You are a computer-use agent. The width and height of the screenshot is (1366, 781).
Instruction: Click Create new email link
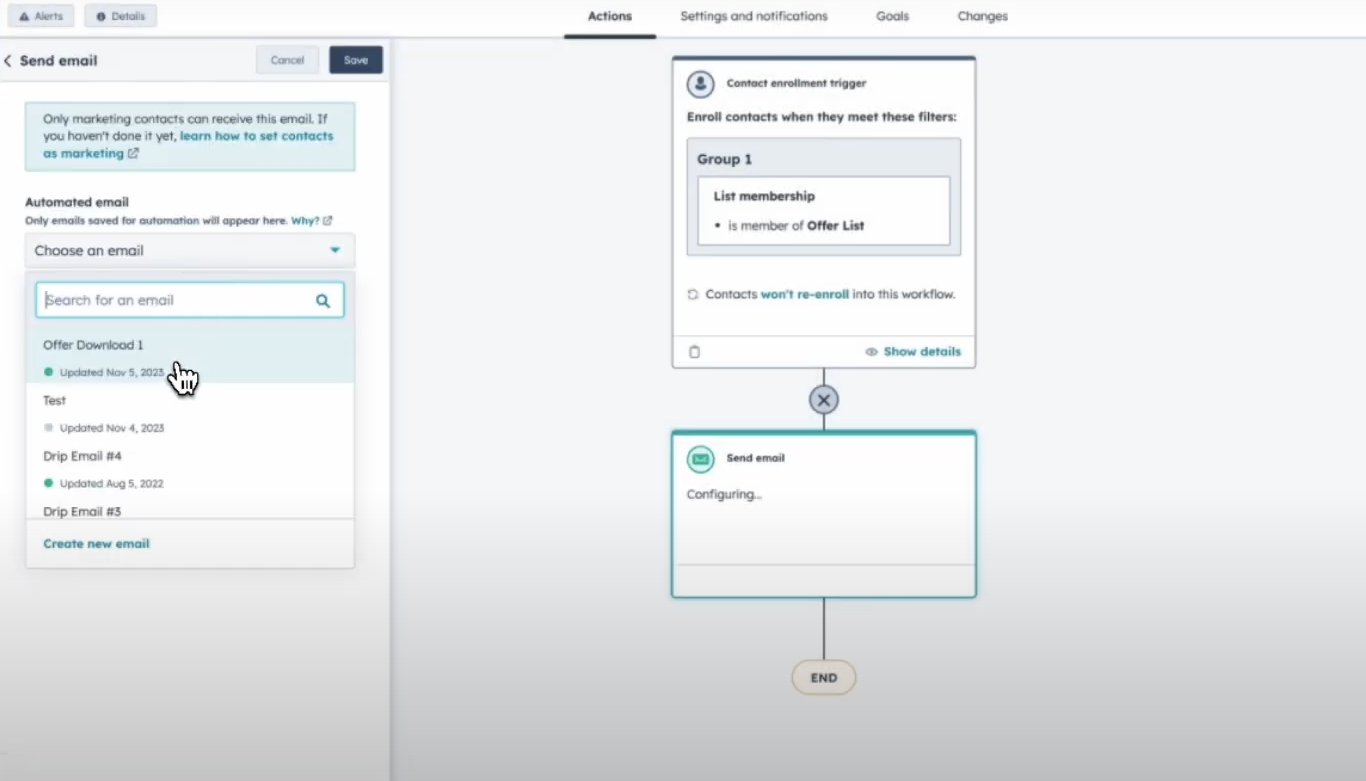(x=96, y=544)
